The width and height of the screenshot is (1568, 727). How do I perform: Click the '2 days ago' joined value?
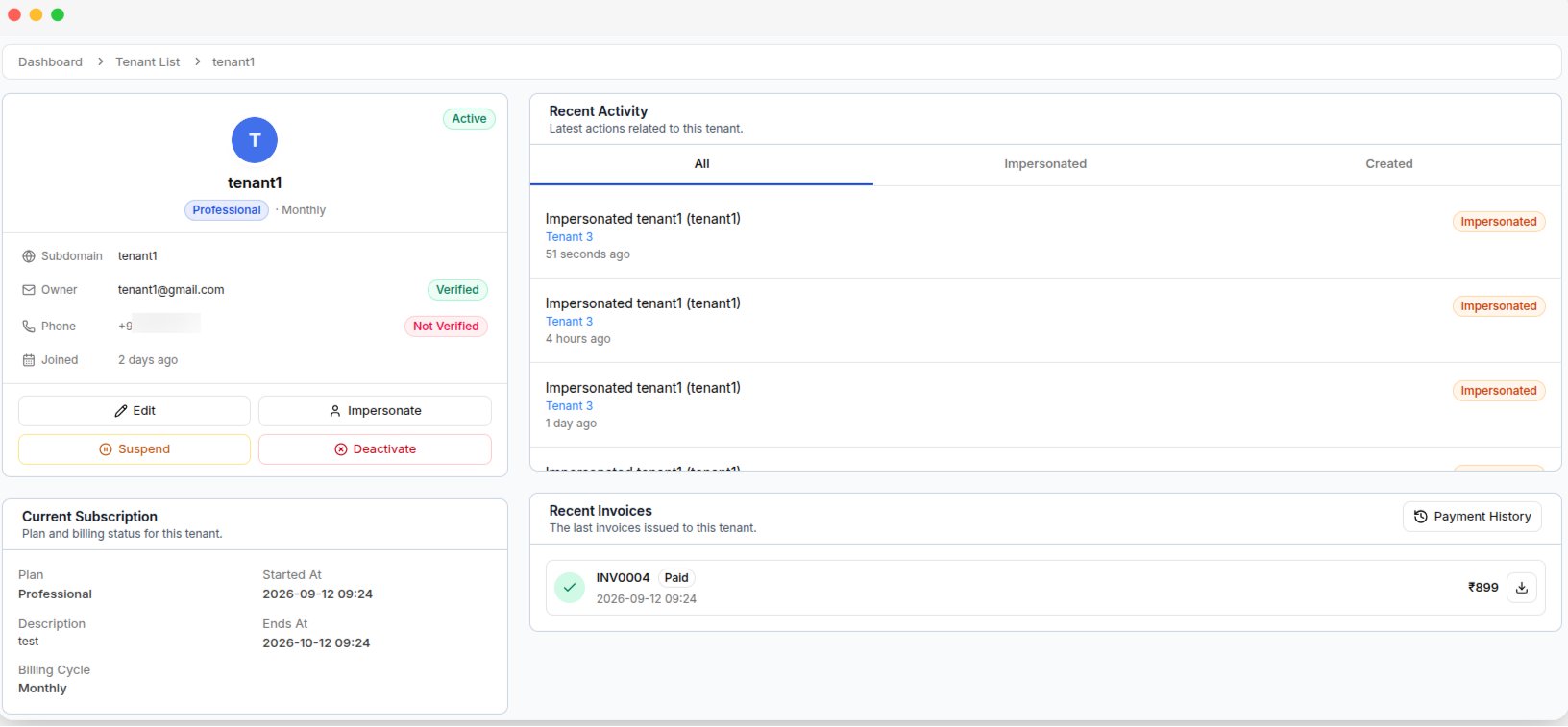[x=148, y=360]
